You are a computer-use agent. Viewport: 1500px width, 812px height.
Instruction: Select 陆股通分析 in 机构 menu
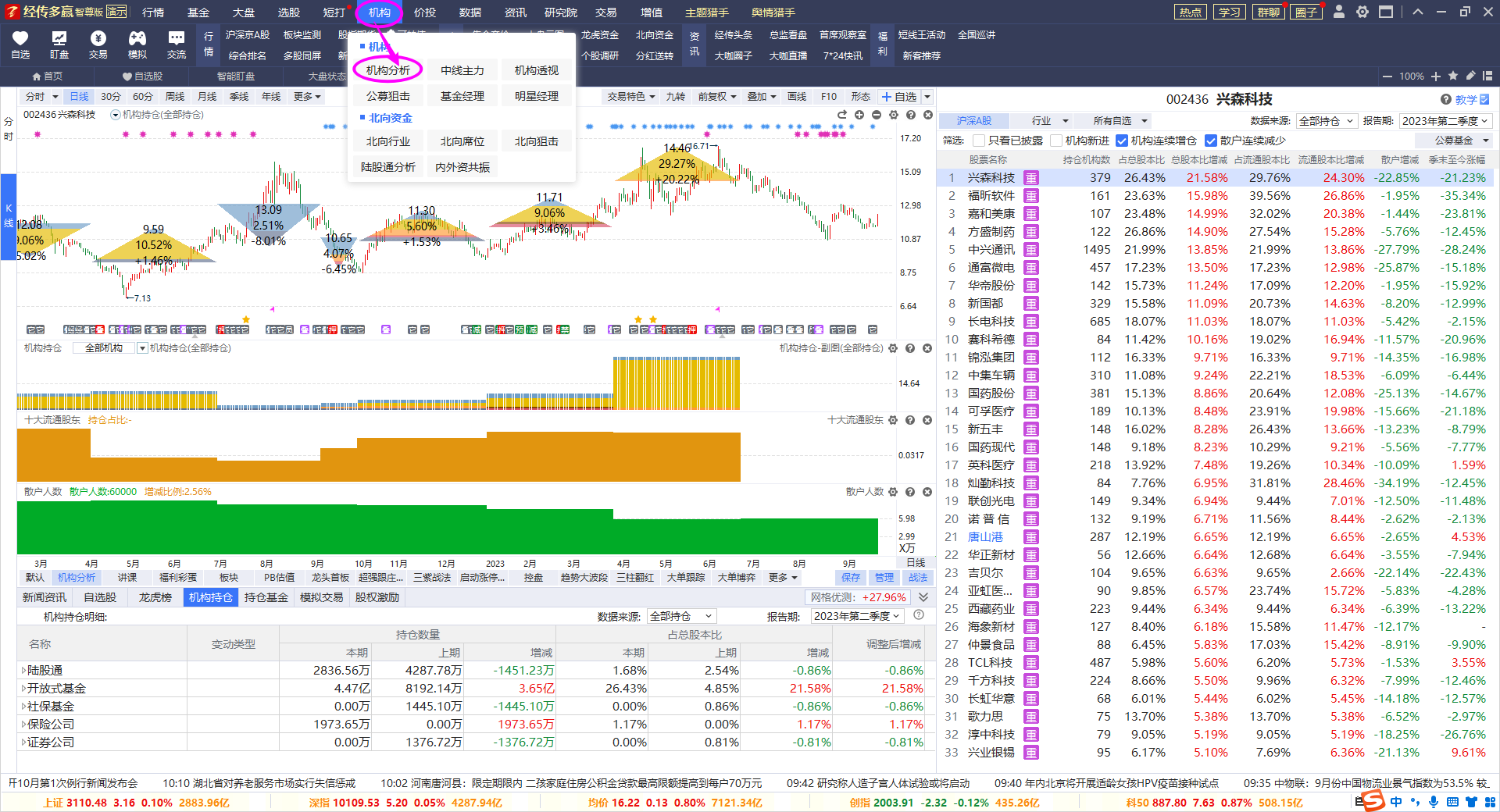(x=388, y=167)
